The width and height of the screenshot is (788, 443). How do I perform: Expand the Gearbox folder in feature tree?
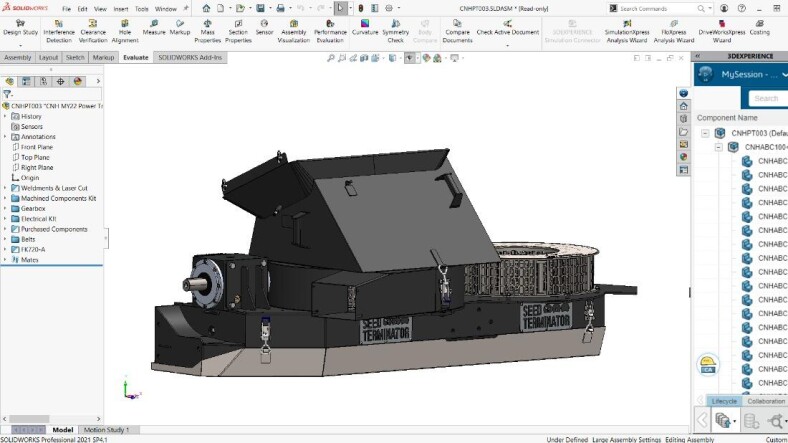click(5, 208)
